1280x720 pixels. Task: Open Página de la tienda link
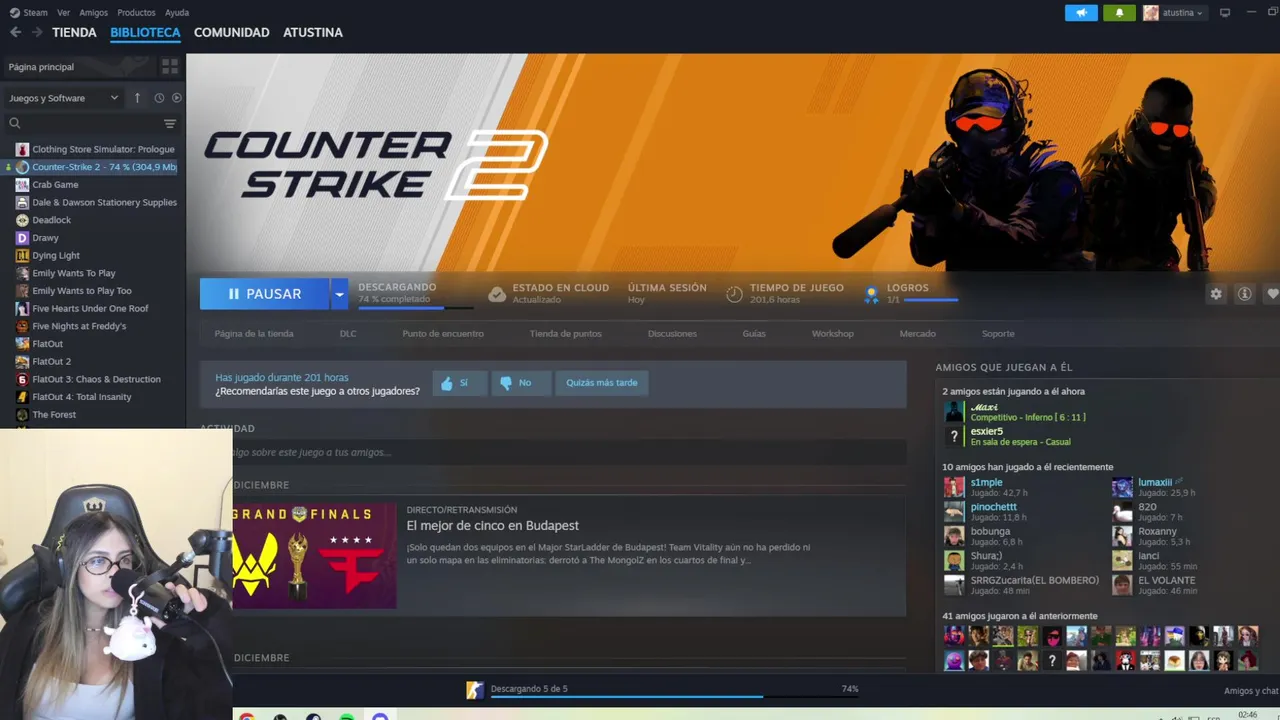click(x=254, y=333)
